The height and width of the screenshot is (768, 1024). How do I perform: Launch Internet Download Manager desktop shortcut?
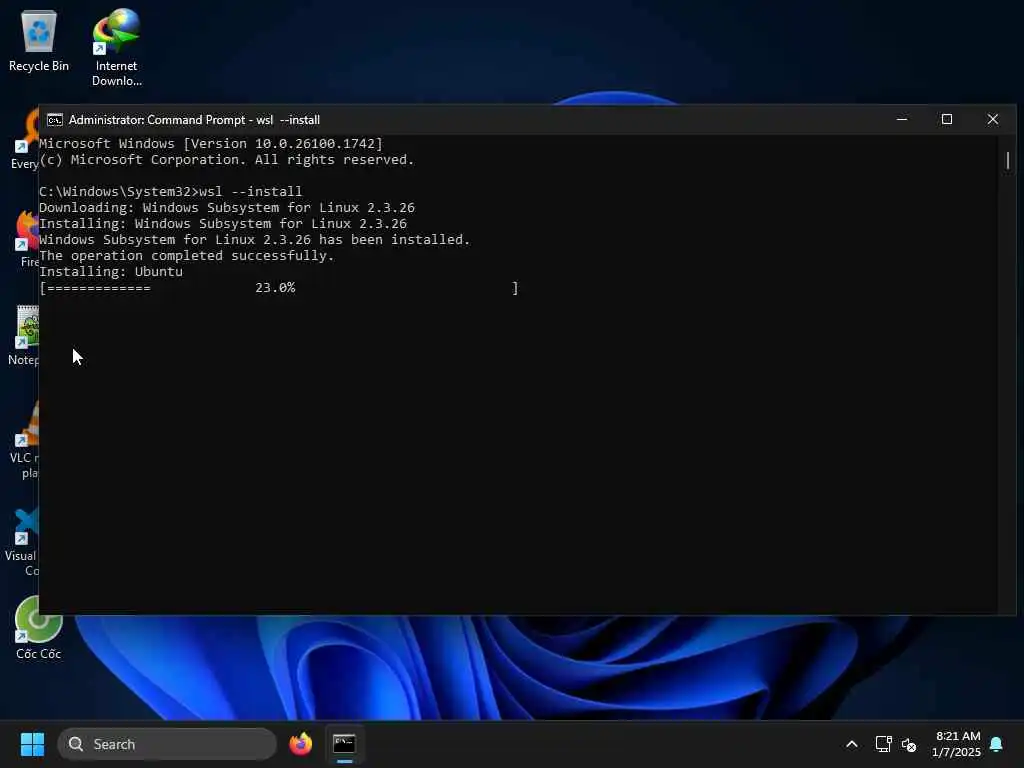click(x=116, y=47)
